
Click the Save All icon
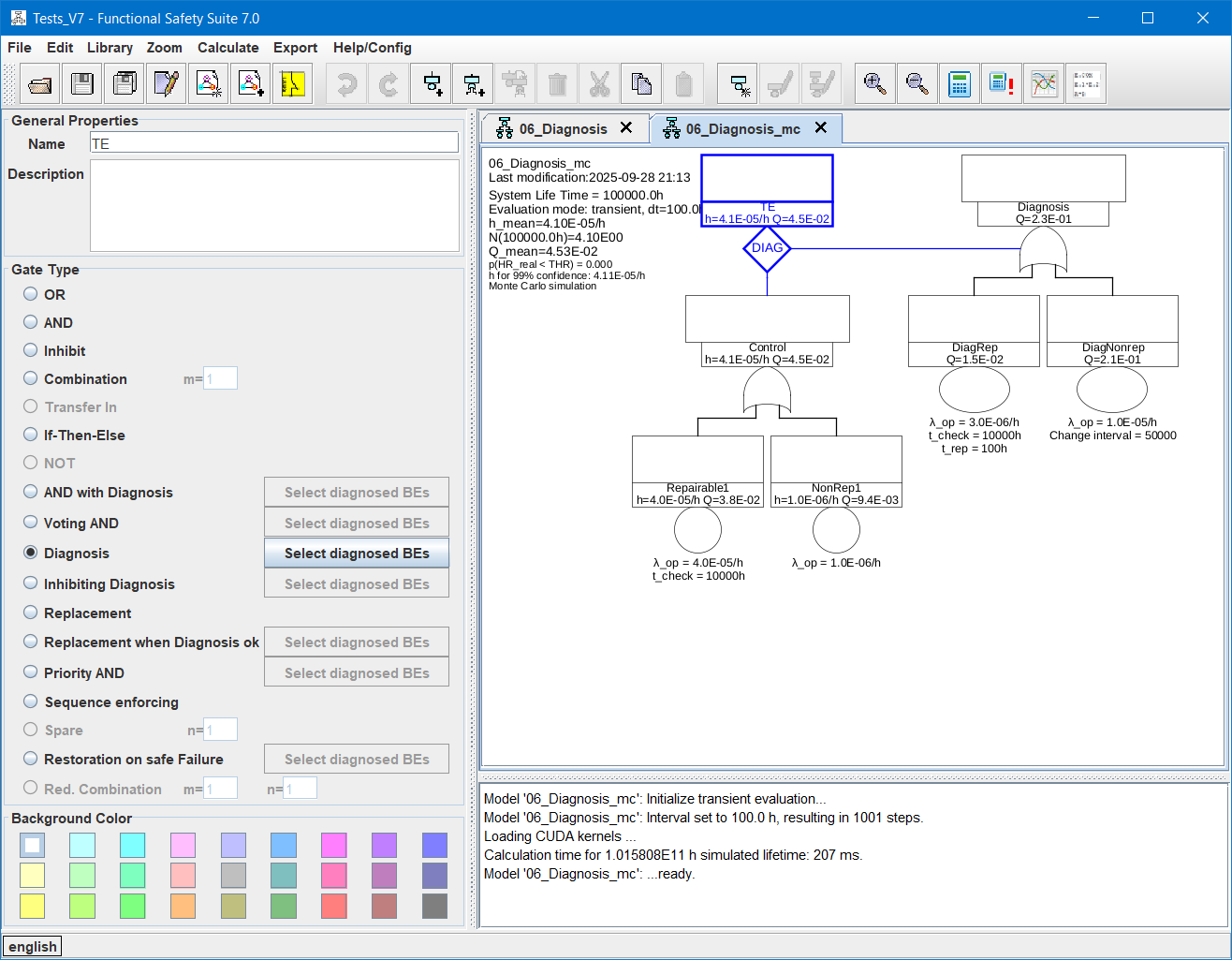[125, 84]
